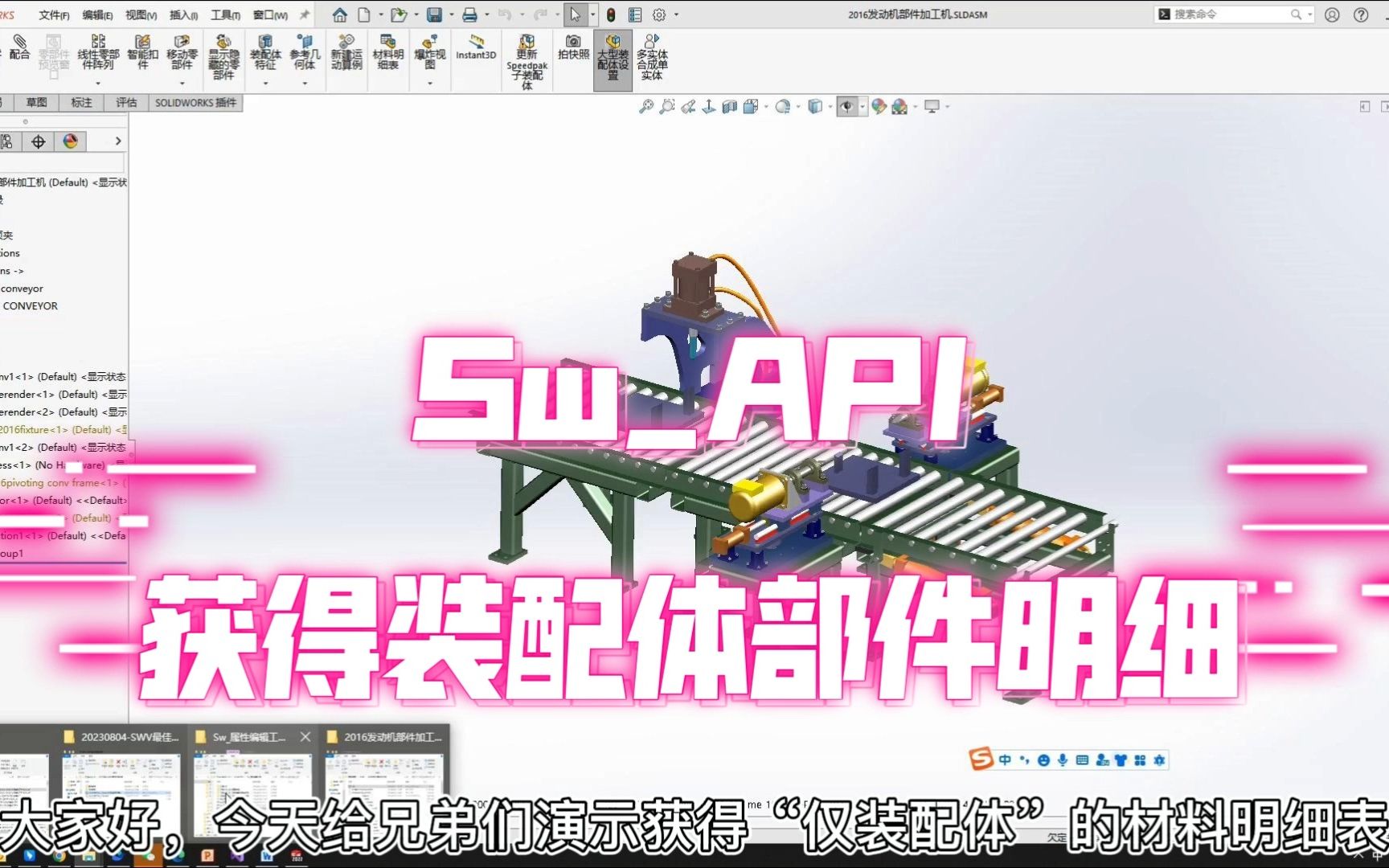Viewport: 1389px width, 868px height.
Task: Expand the 装配体特征 dropdown arrow
Action: pyautogui.click(x=265, y=84)
